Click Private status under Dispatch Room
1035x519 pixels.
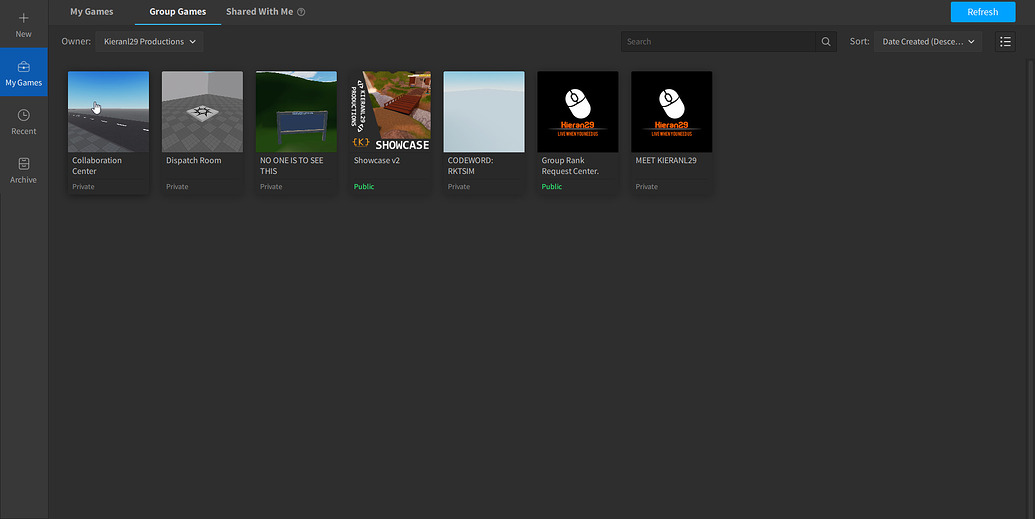pos(177,187)
